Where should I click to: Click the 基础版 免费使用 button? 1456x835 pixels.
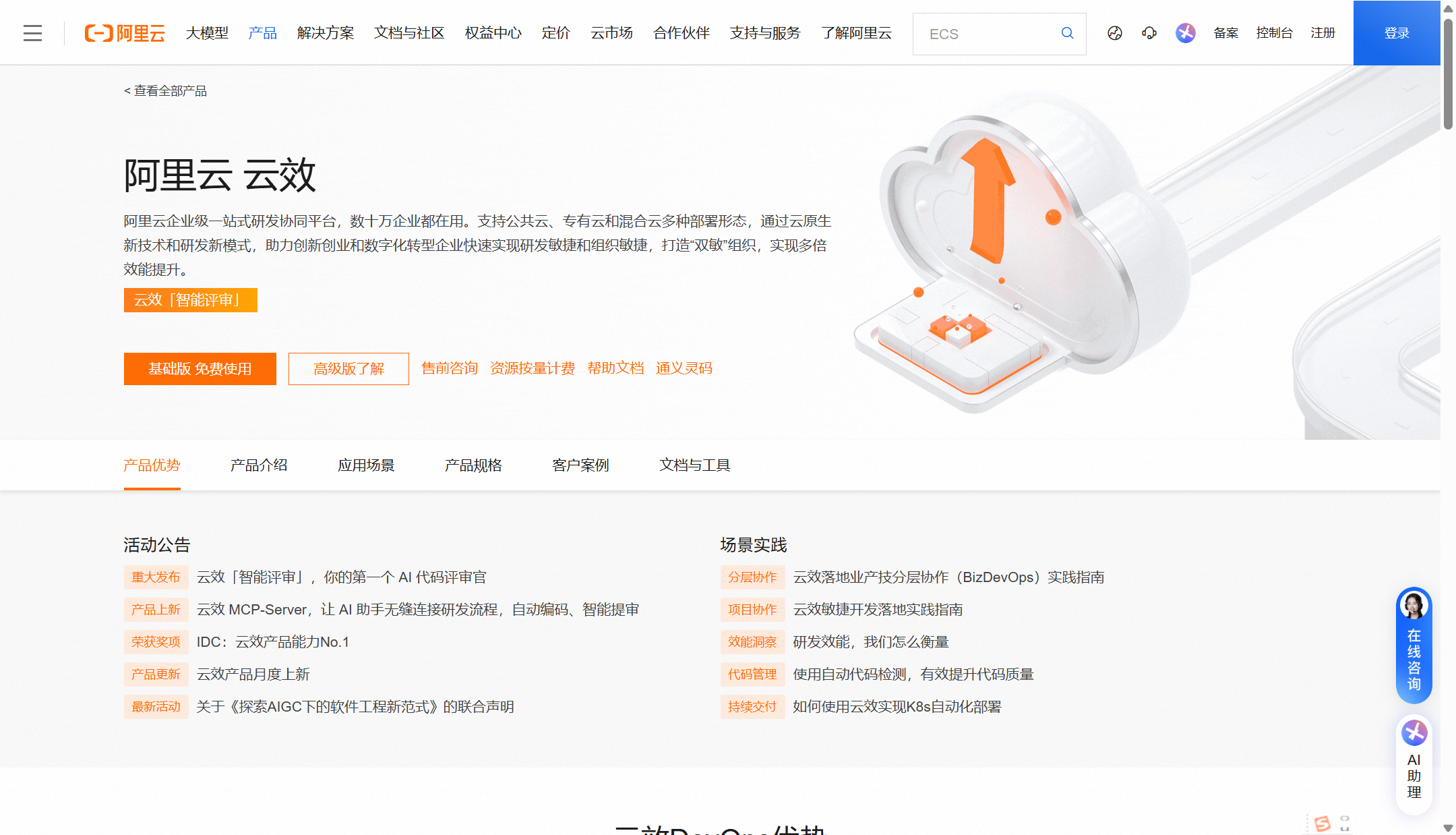point(200,369)
